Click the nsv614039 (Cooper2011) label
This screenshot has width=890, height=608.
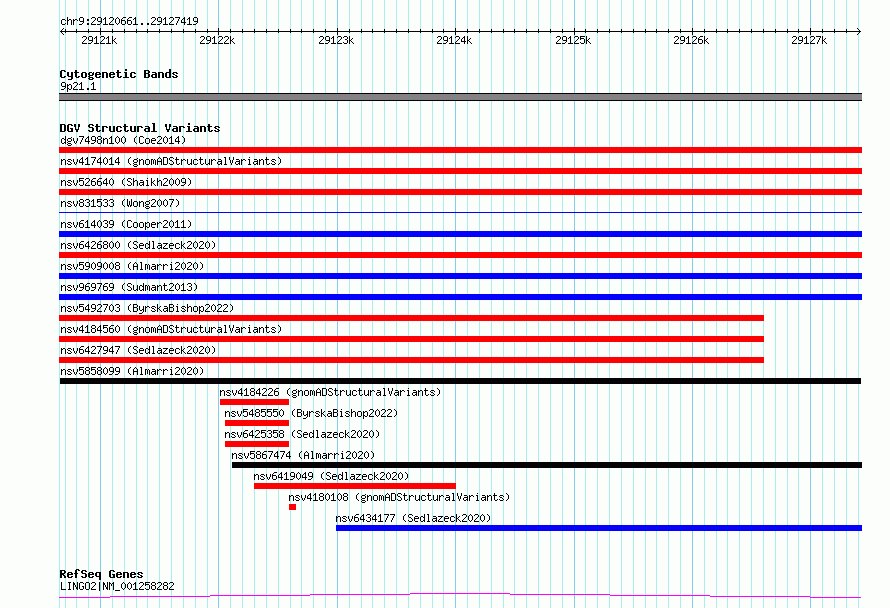[126, 224]
